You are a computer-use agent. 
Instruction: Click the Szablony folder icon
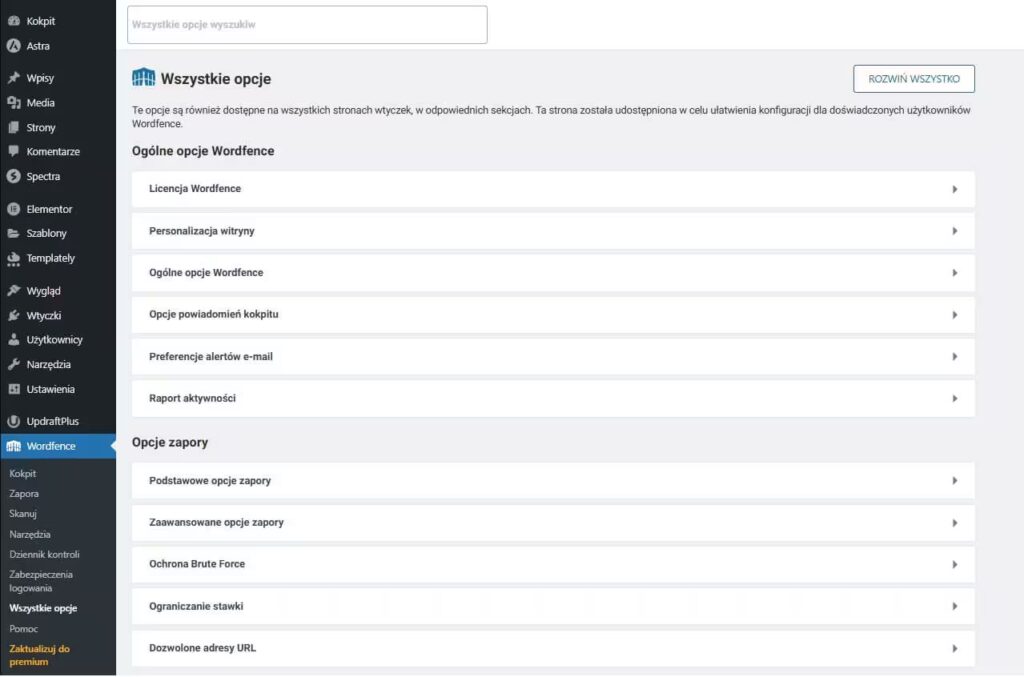click(14, 233)
